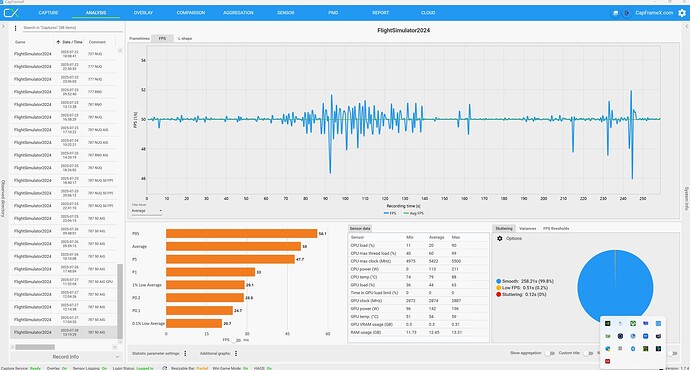Viewport: 690px width, 370px height.
Task: Open the Stuttering Options gear
Action: point(499,238)
